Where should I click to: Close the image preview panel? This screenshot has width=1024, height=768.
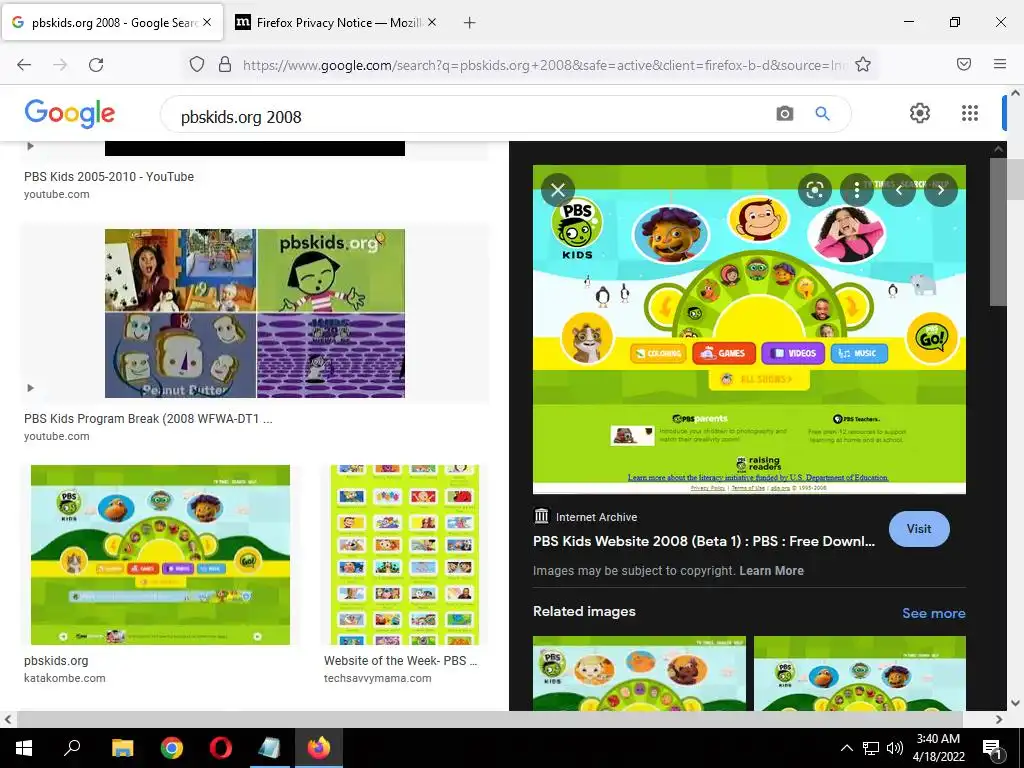click(558, 190)
